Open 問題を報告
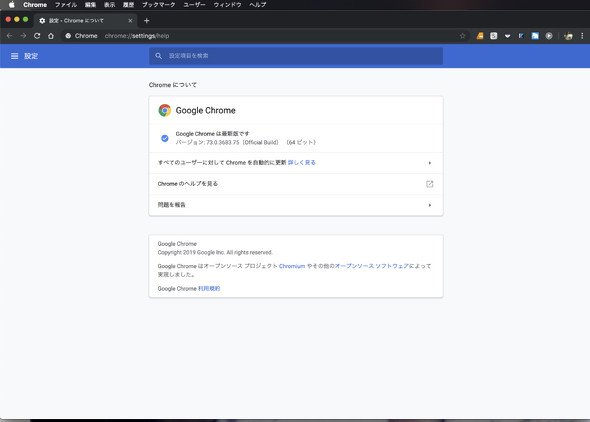This screenshot has height=422, width=590. click(296, 205)
